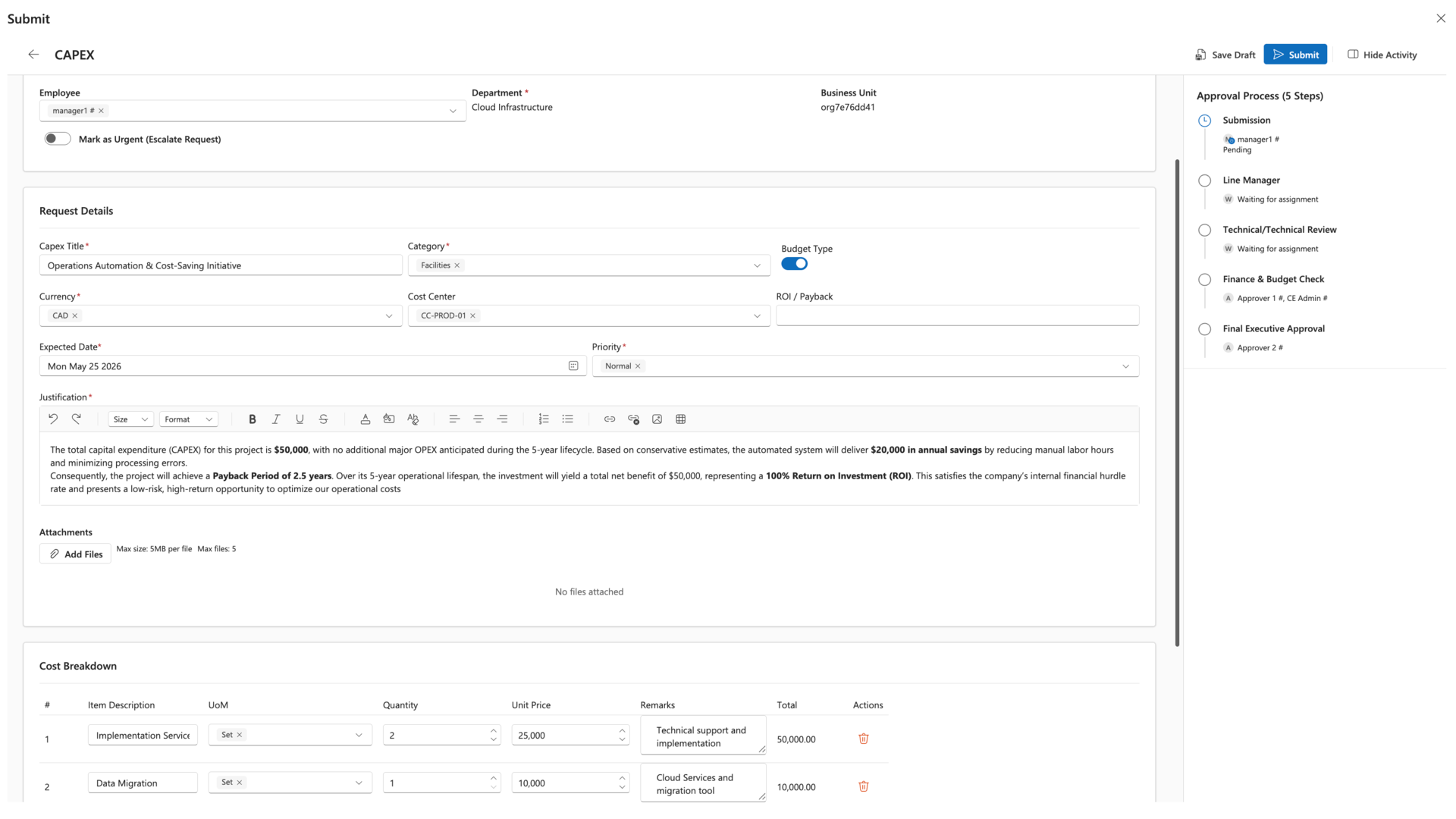Toggle Mark as Urgent switch
This screenshot has width=1456, height=819.
pos(58,139)
